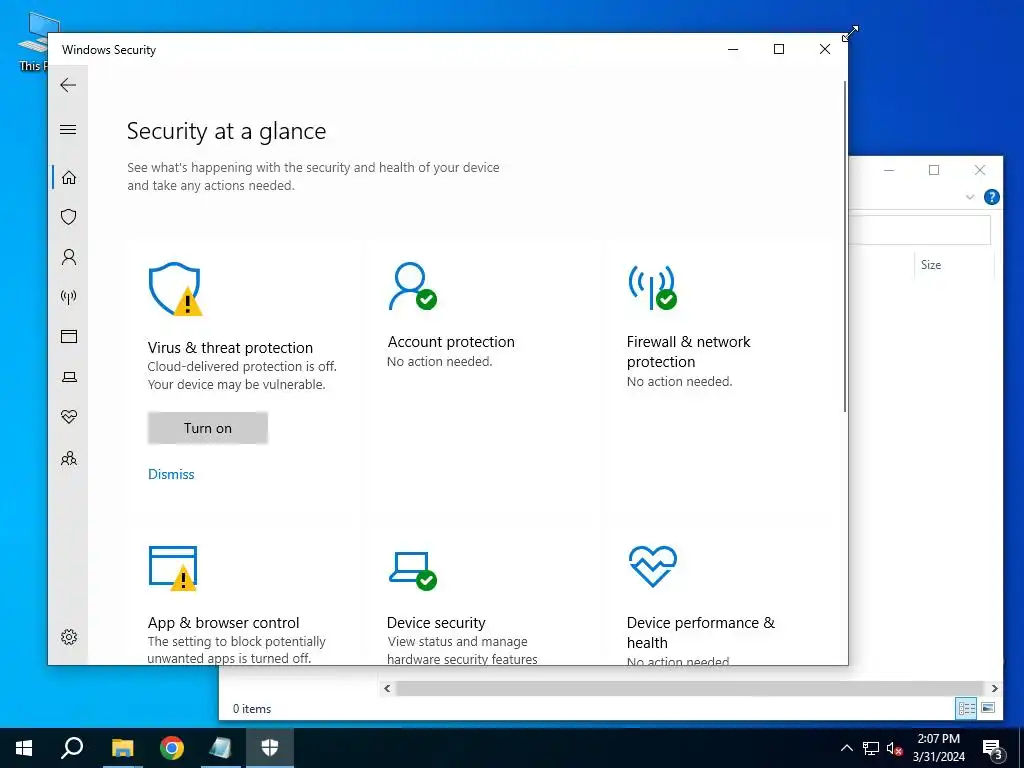
Task: Open Virus & threat protection heading
Action: tap(230, 347)
